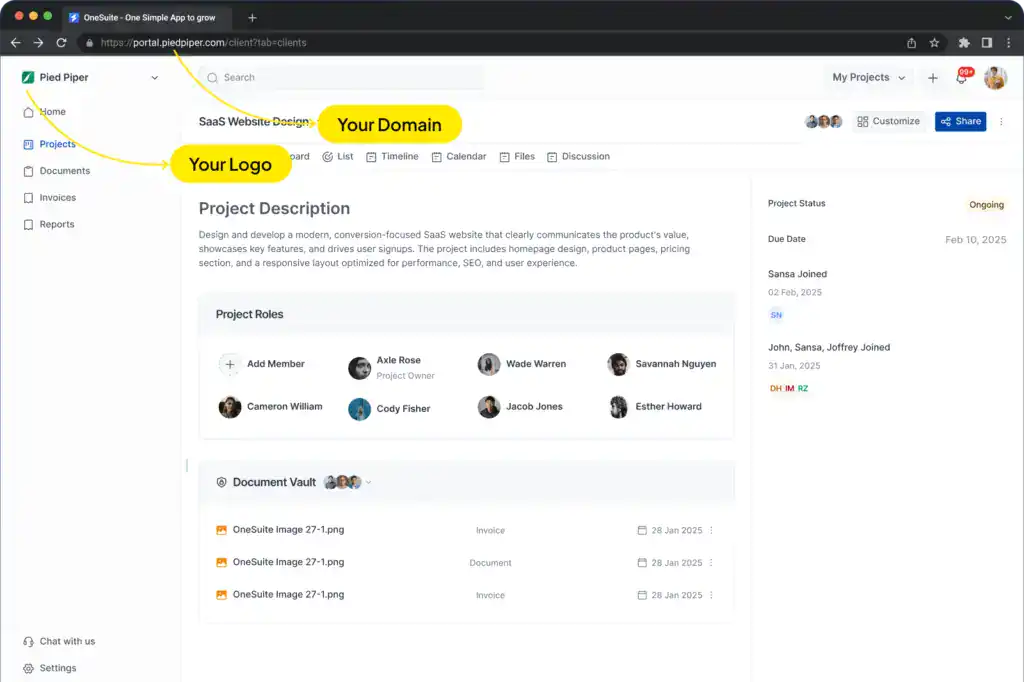Open the Discussion tab

[x=582, y=156]
